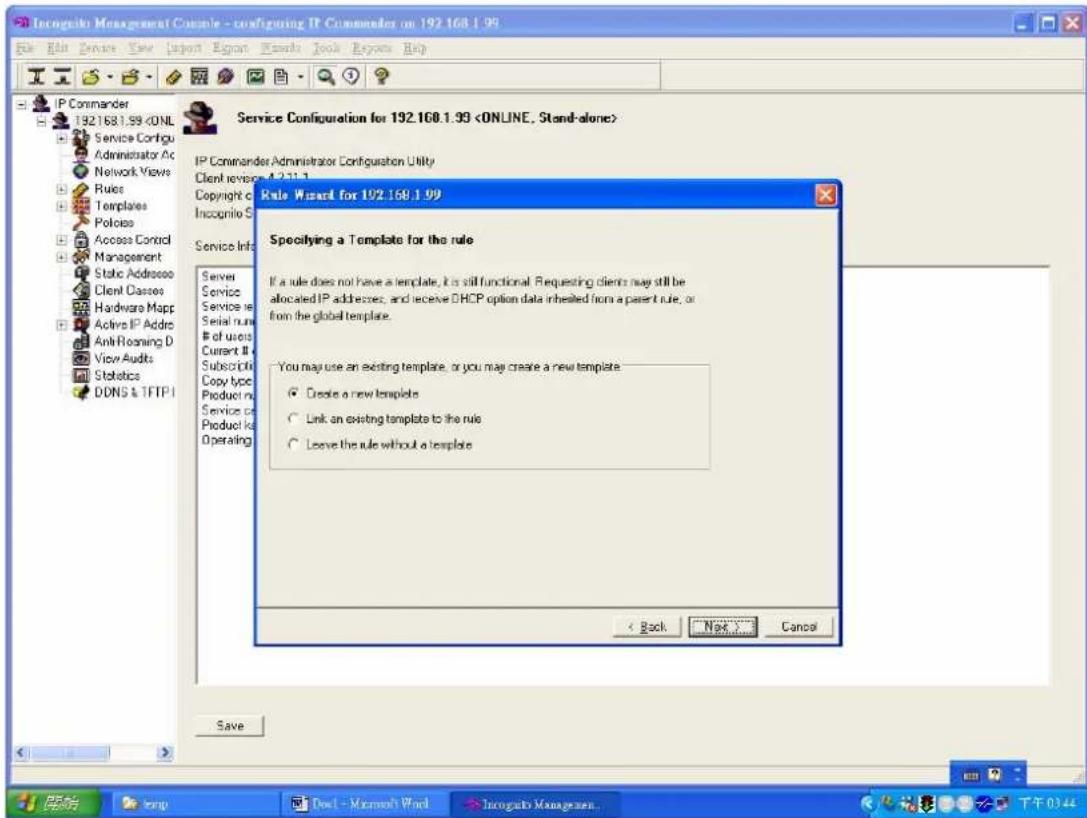Click the dark round toolbar icon before picture icon
The height and width of the screenshot is (818, 1087).
pyautogui.click(x=225, y=77)
